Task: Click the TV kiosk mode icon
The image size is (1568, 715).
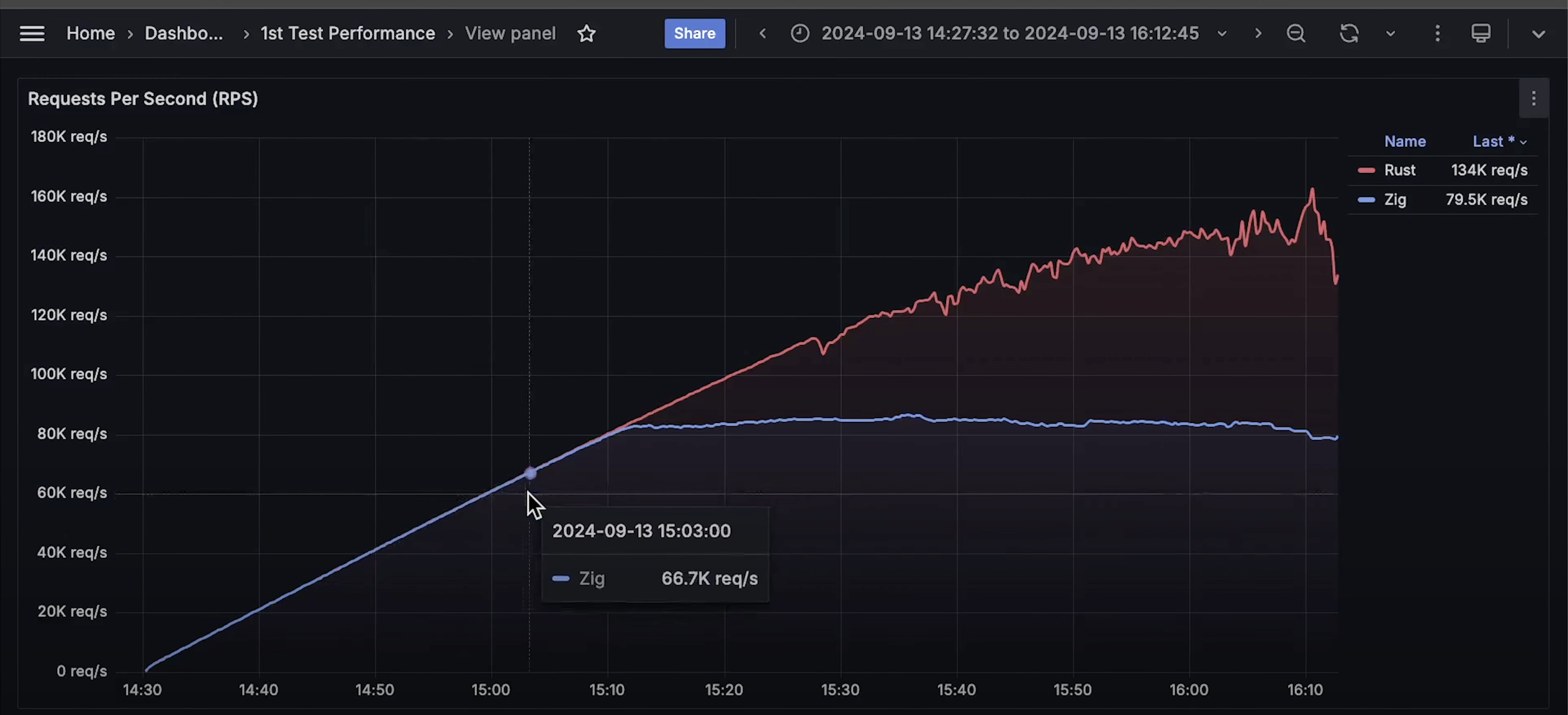Action: [x=1480, y=33]
